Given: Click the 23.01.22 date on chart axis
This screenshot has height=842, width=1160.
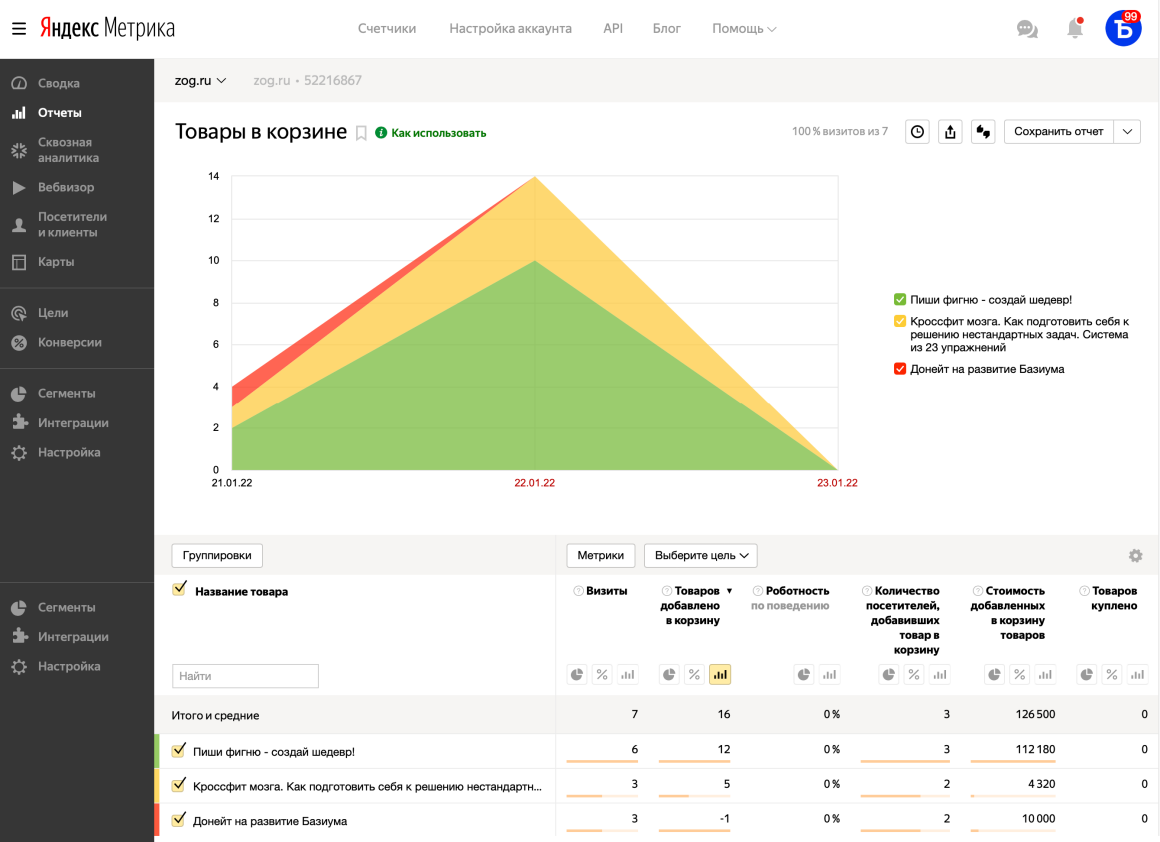Looking at the screenshot, I should click(837, 482).
